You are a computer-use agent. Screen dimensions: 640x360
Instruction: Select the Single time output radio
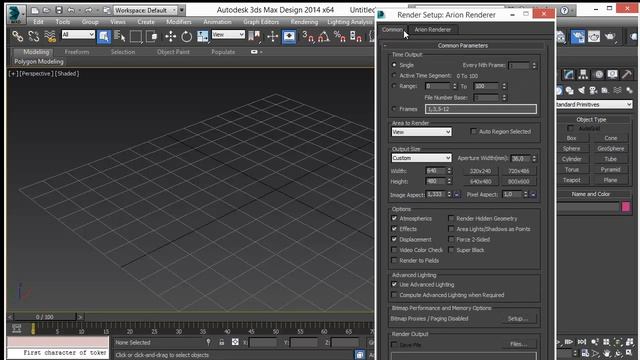[x=394, y=65]
